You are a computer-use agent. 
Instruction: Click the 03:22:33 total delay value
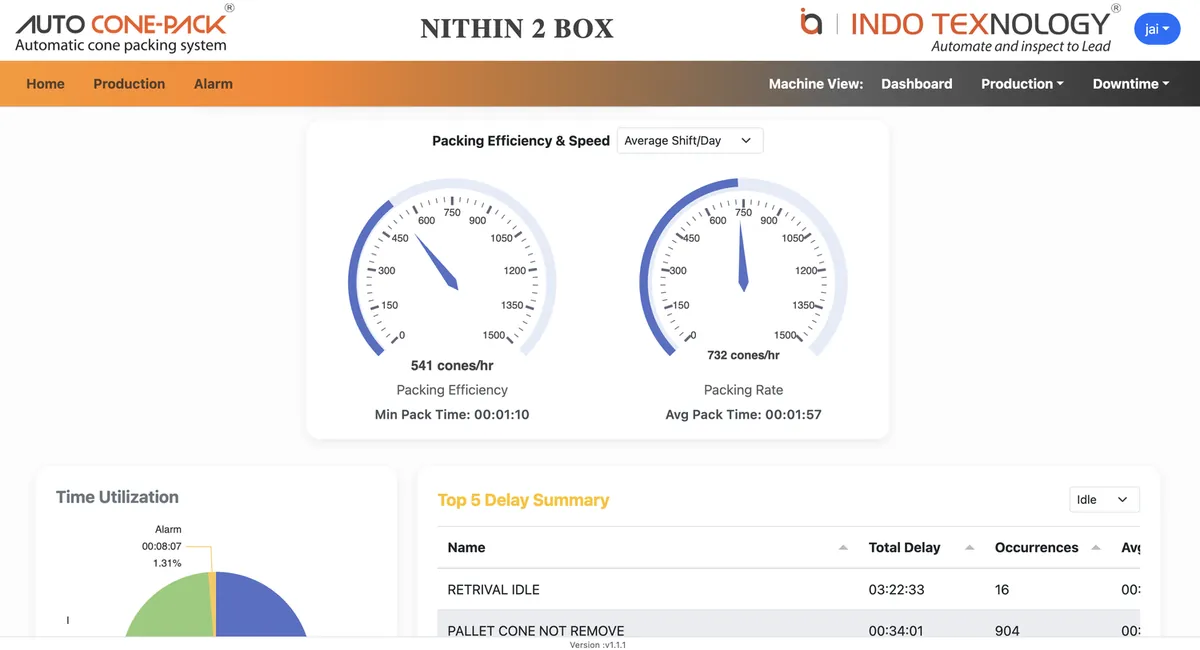896,590
